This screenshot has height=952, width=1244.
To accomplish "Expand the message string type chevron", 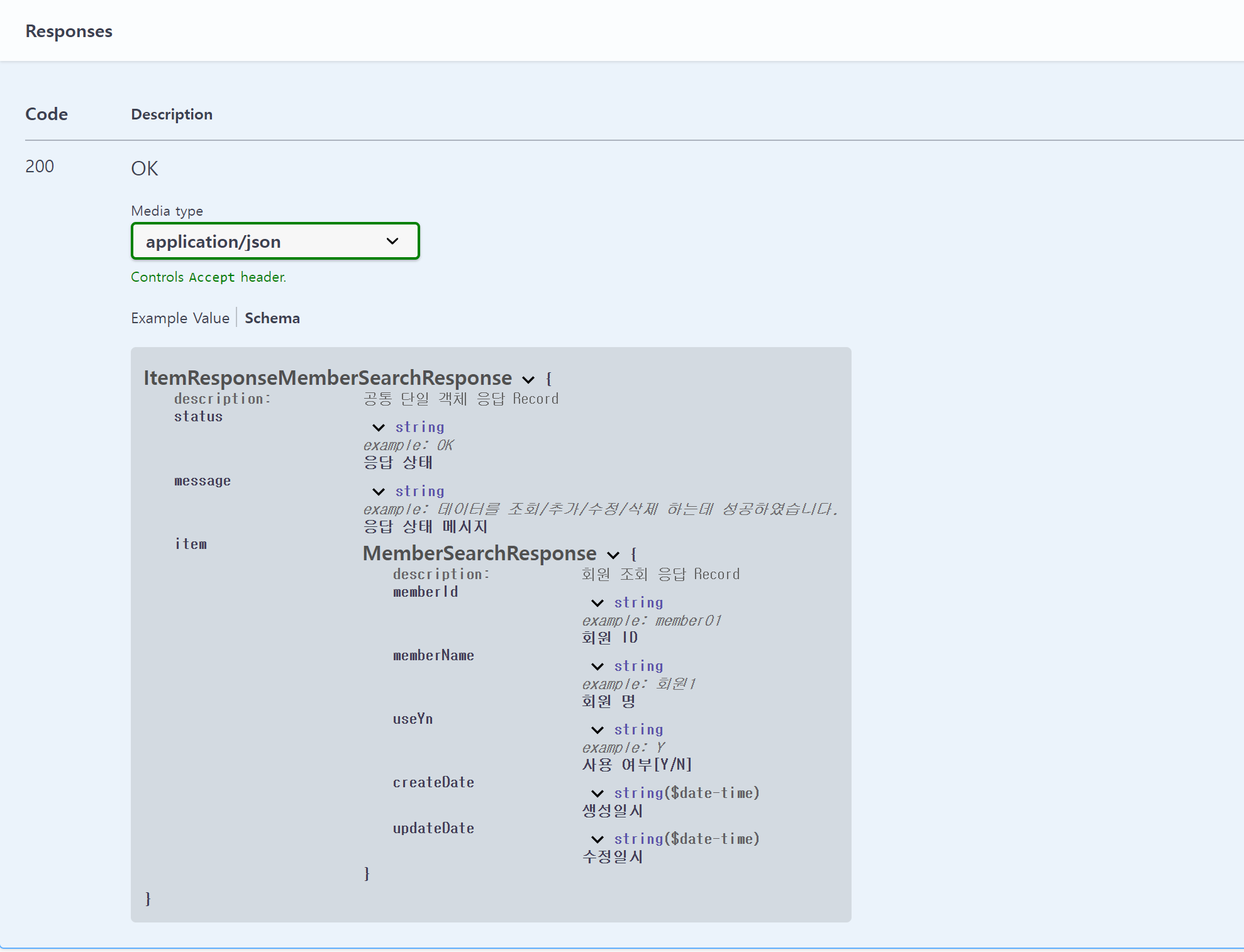I will point(379,492).
